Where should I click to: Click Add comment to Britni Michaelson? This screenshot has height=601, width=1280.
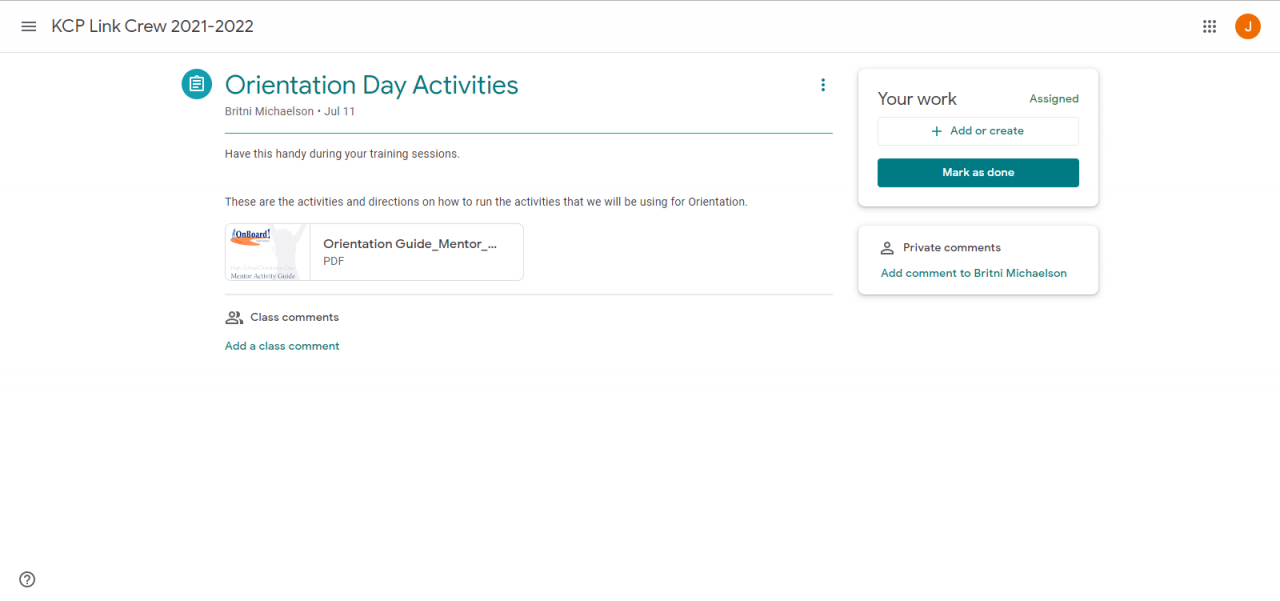coord(973,273)
